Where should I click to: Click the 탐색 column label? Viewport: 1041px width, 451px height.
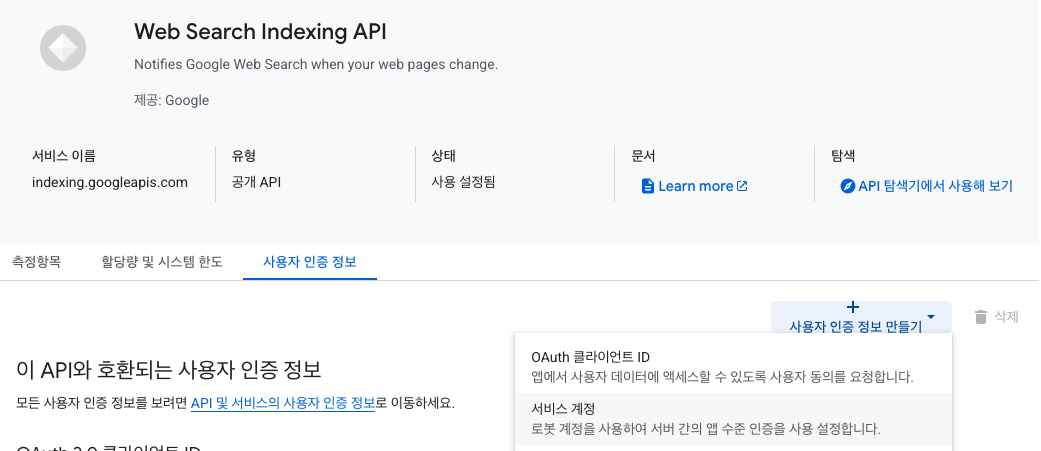tap(843, 157)
